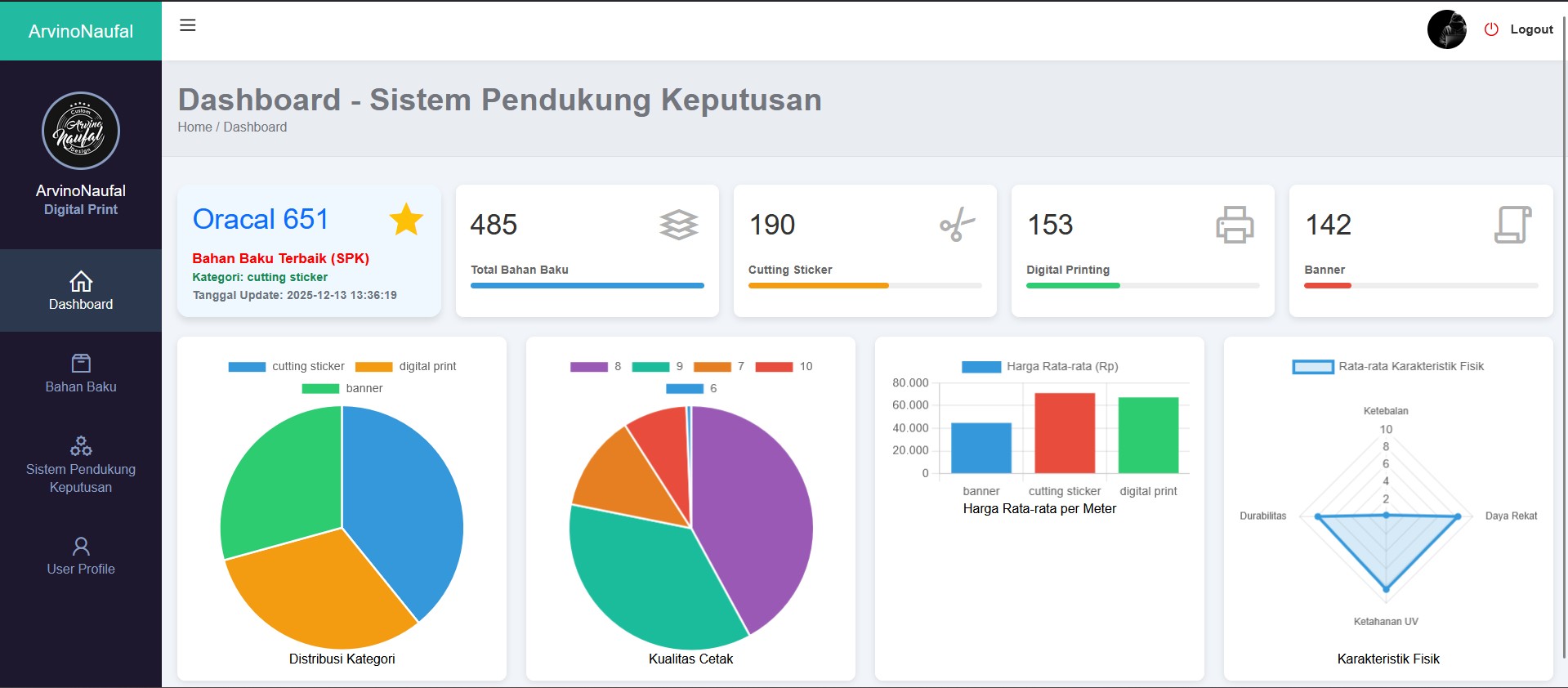Click the Total Bahan Baku blue progress bar
The width and height of the screenshot is (1568, 688).
coord(587,285)
